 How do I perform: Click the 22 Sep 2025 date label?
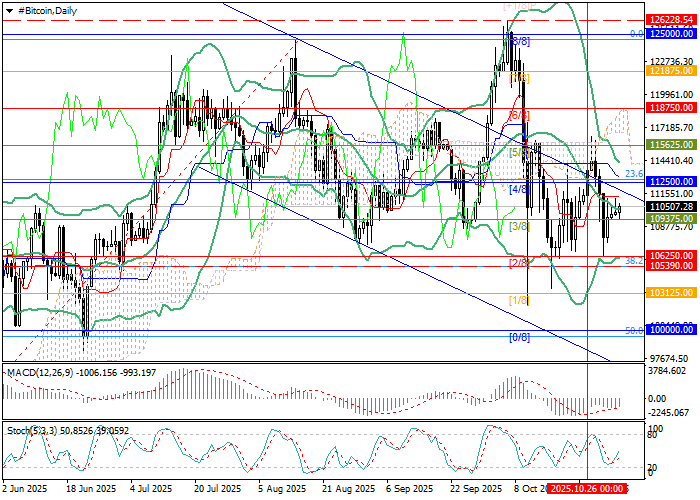pyautogui.click(x=474, y=491)
